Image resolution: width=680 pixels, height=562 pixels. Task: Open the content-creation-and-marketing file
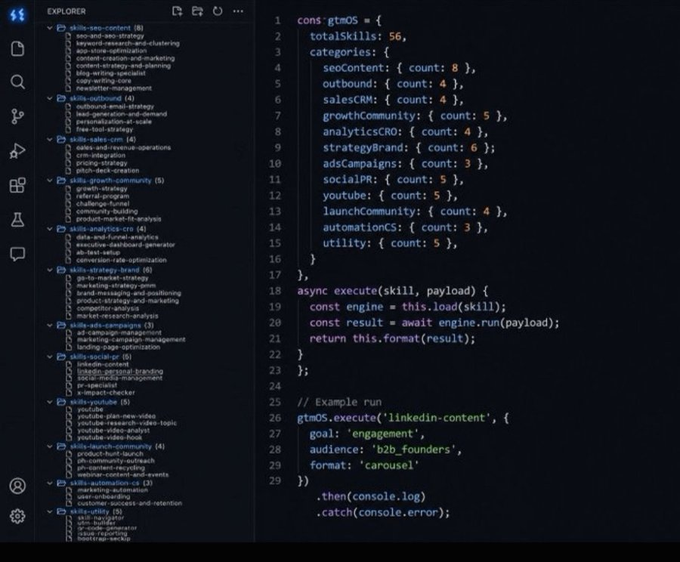(x=125, y=58)
